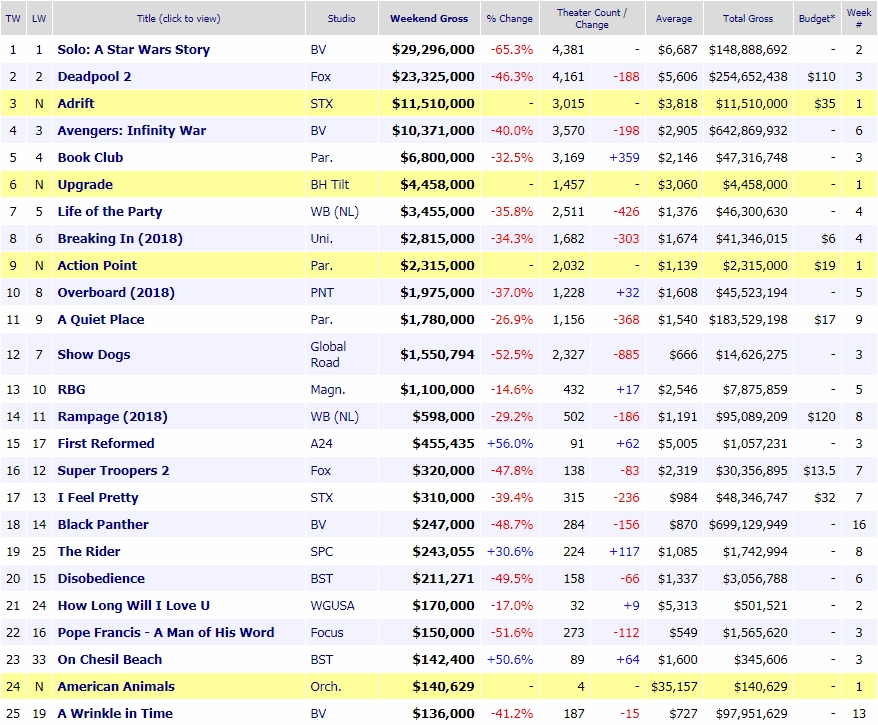Open Pope Francis - A Man of His Word
The image size is (878, 725).
coord(166,633)
